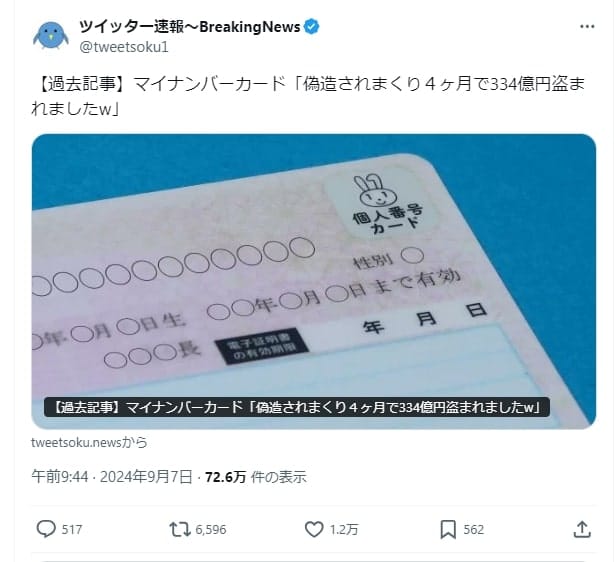Open the 午前9:44 · 2024年9月7日 timestamp

click(x=112, y=477)
